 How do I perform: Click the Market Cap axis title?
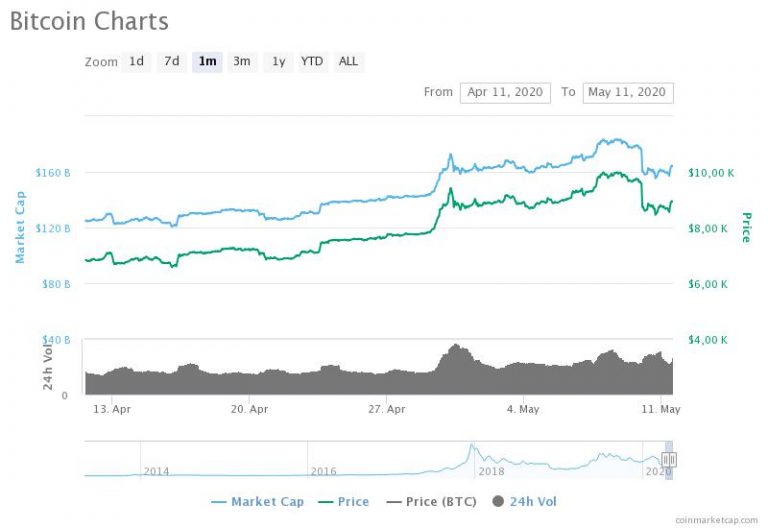pyautogui.click(x=20, y=227)
